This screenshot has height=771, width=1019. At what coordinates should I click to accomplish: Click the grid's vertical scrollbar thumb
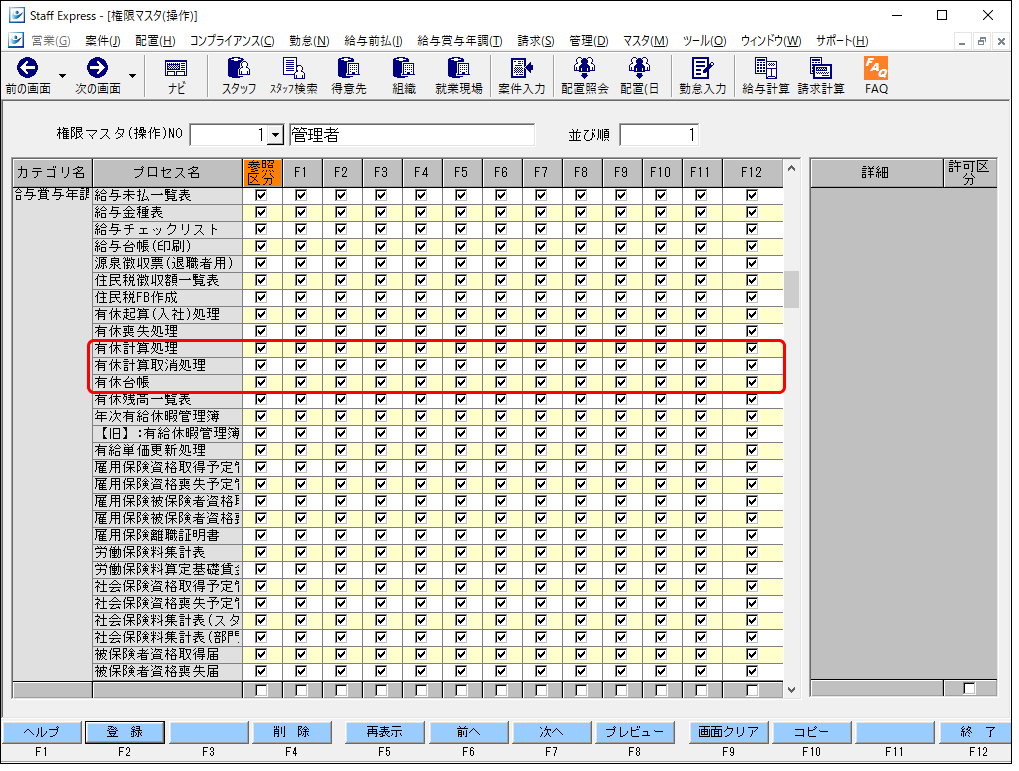click(x=792, y=289)
